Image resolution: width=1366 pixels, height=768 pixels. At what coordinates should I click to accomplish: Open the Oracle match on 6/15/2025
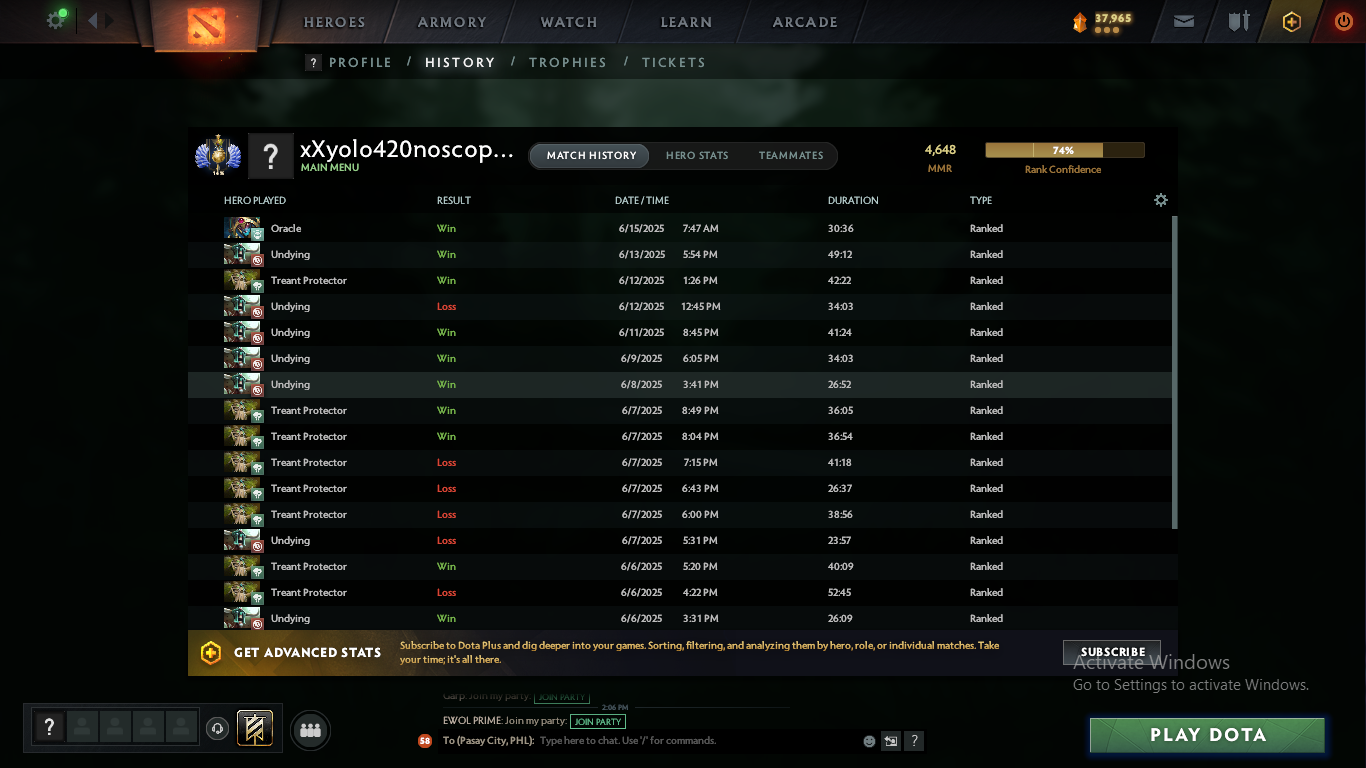pos(680,228)
